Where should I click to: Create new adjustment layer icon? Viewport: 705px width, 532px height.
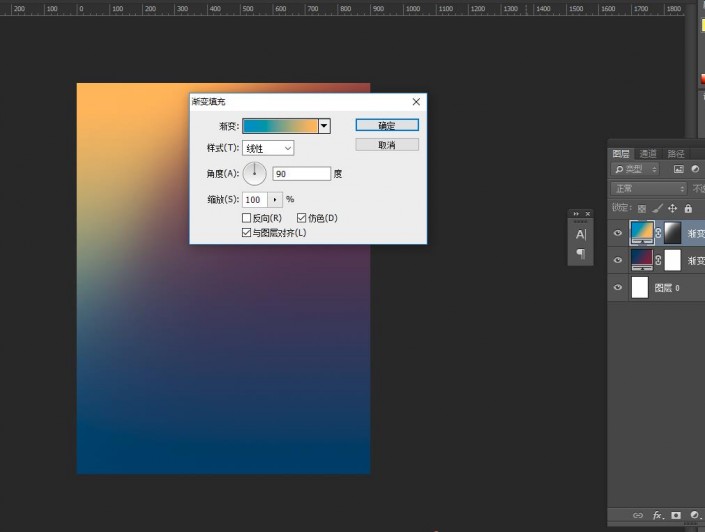tap(695, 515)
